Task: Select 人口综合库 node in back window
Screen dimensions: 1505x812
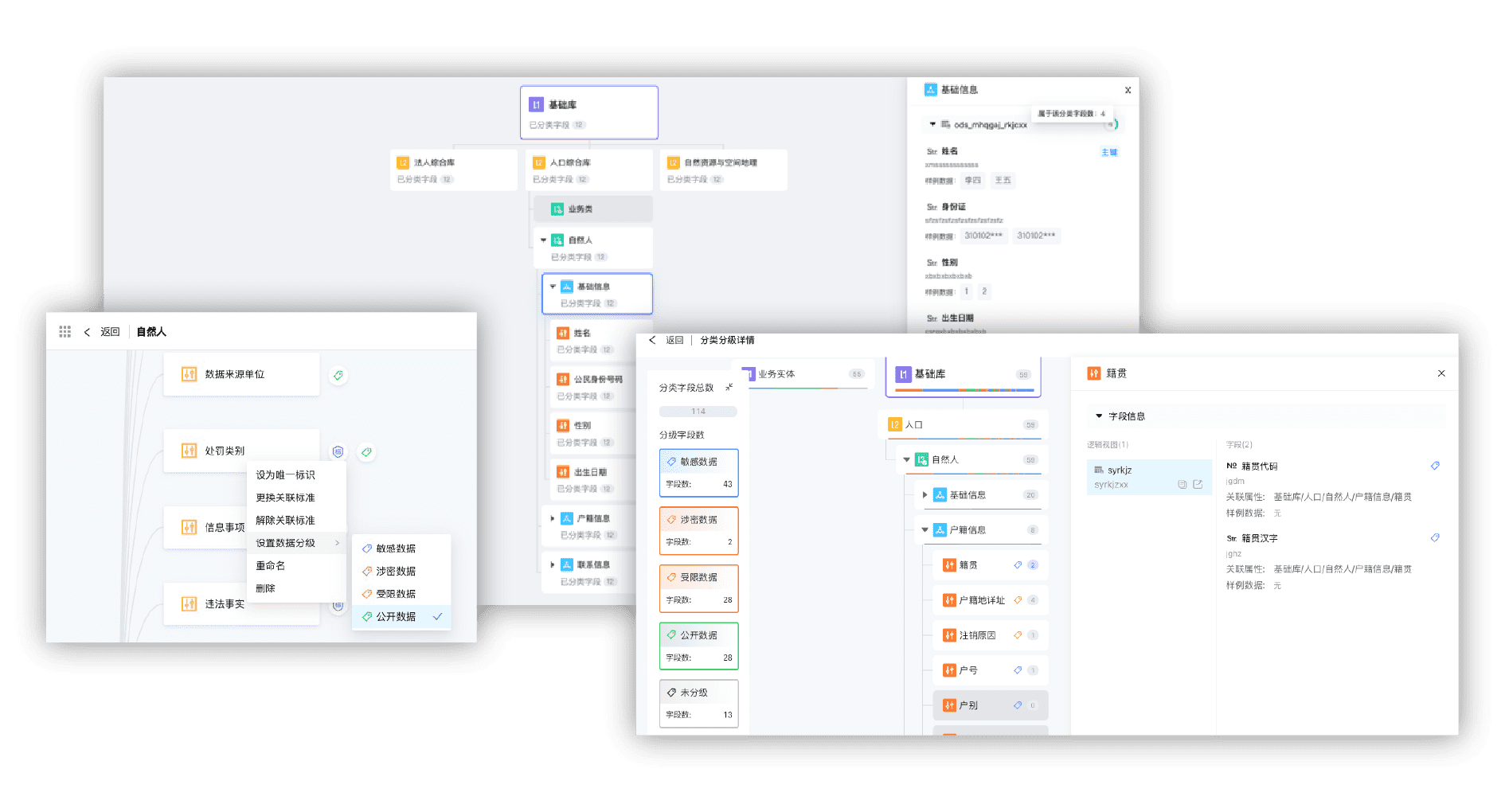Action: [589, 170]
